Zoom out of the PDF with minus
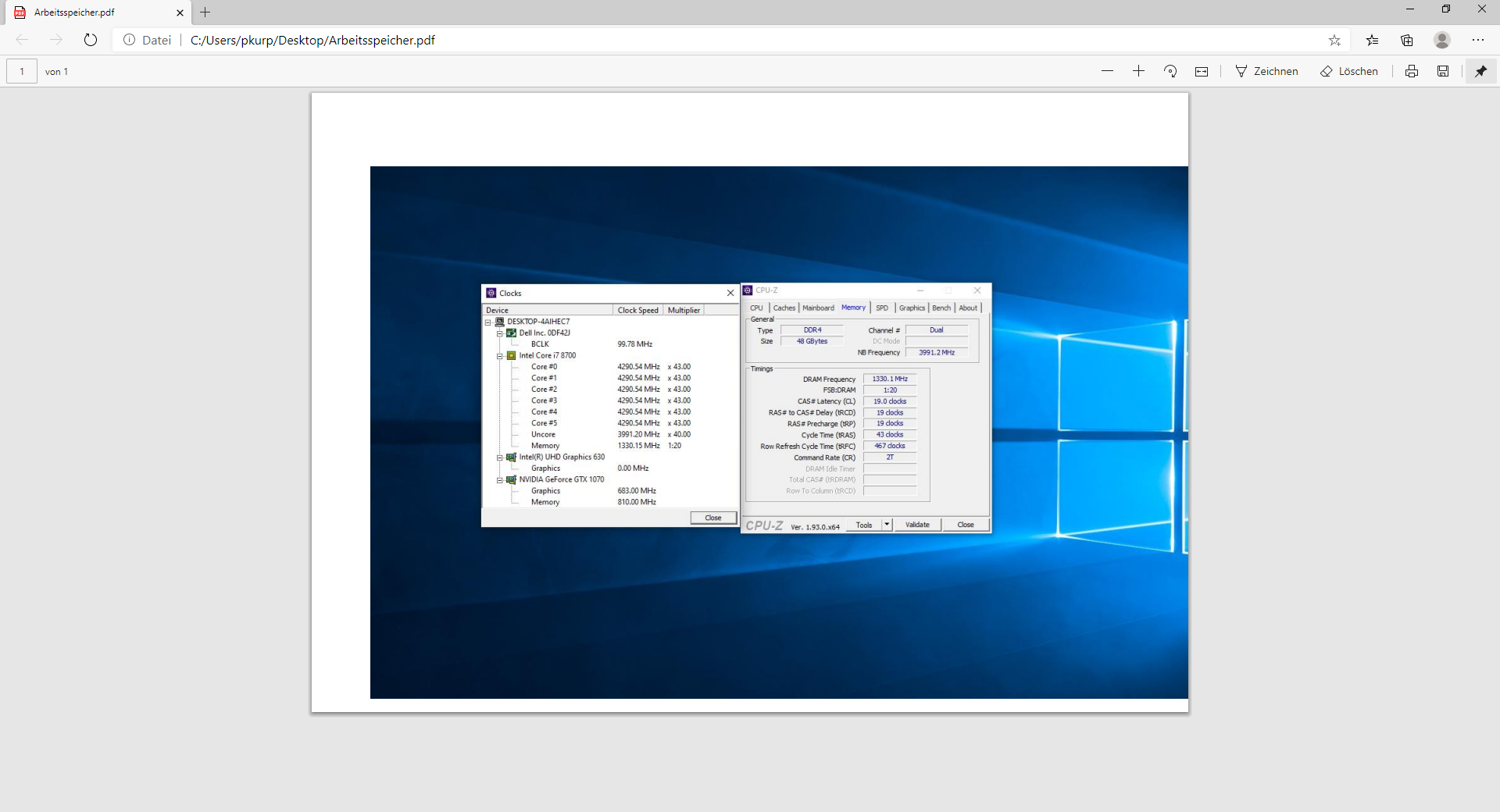1500x812 pixels. tap(1107, 71)
